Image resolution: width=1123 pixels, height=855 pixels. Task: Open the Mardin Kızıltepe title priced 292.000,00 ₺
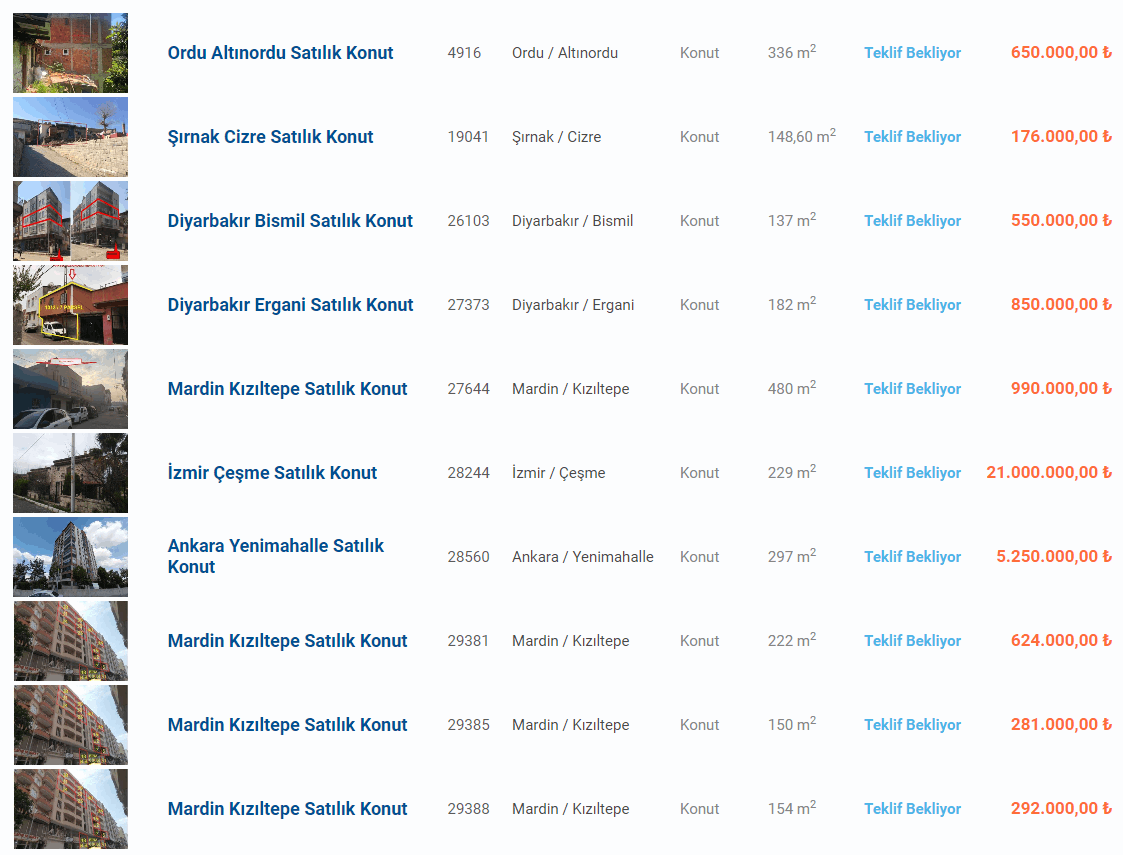[287, 809]
